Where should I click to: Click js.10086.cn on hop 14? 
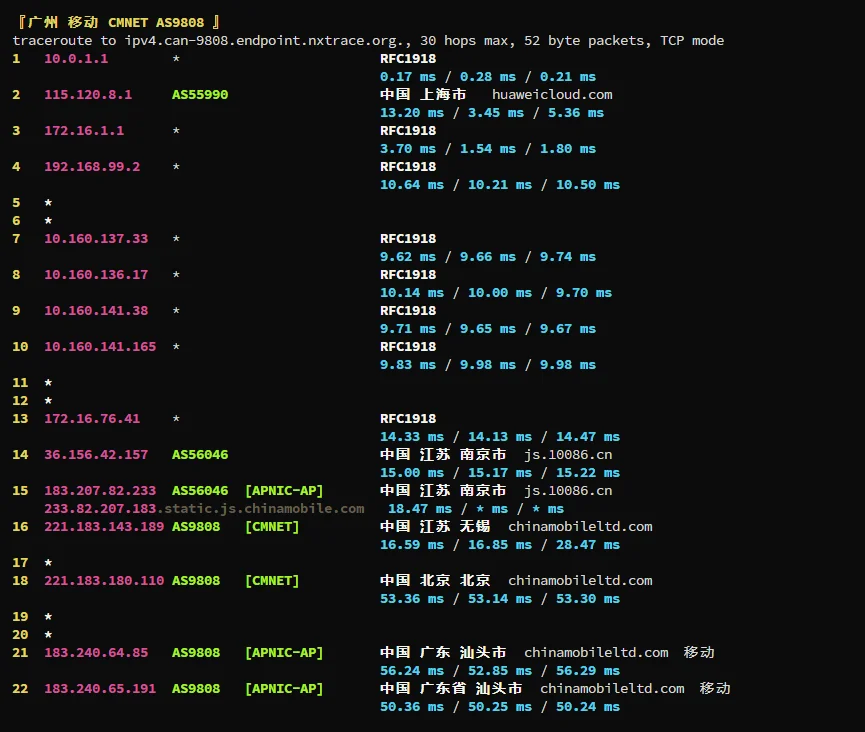(x=568, y=455)
